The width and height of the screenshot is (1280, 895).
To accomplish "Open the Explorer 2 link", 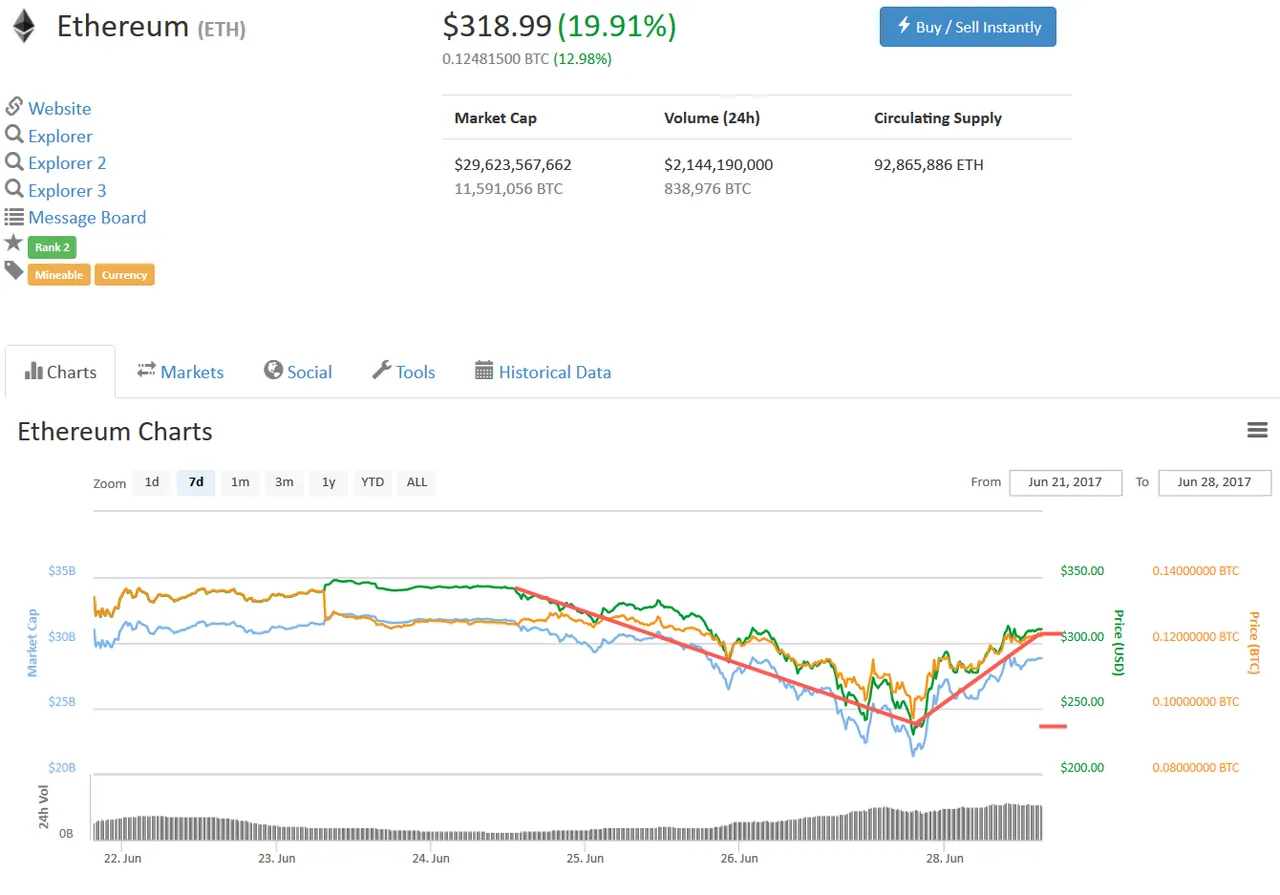I will (67, 163).
